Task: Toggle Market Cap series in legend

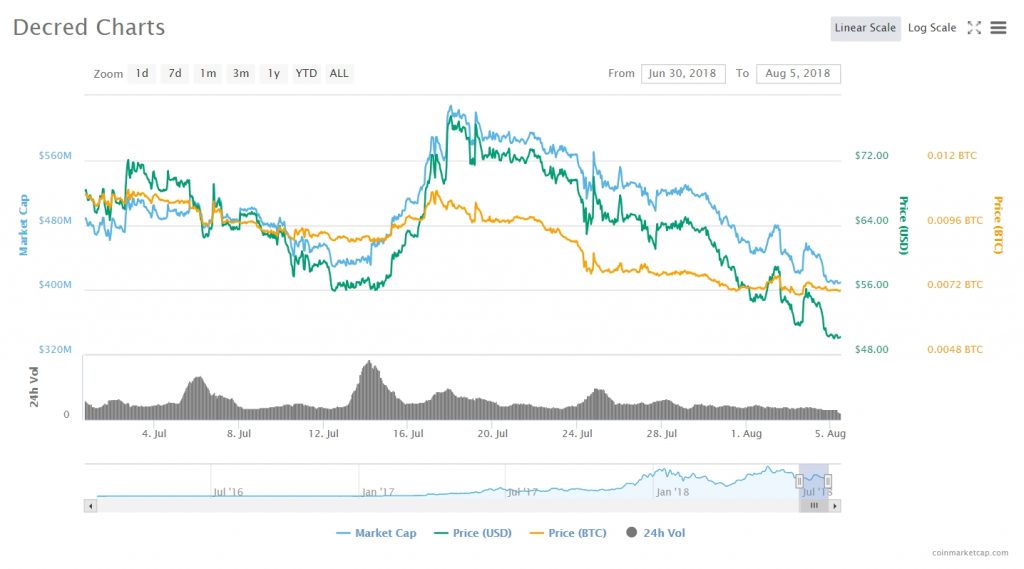Action: click(x=376, y=533)
